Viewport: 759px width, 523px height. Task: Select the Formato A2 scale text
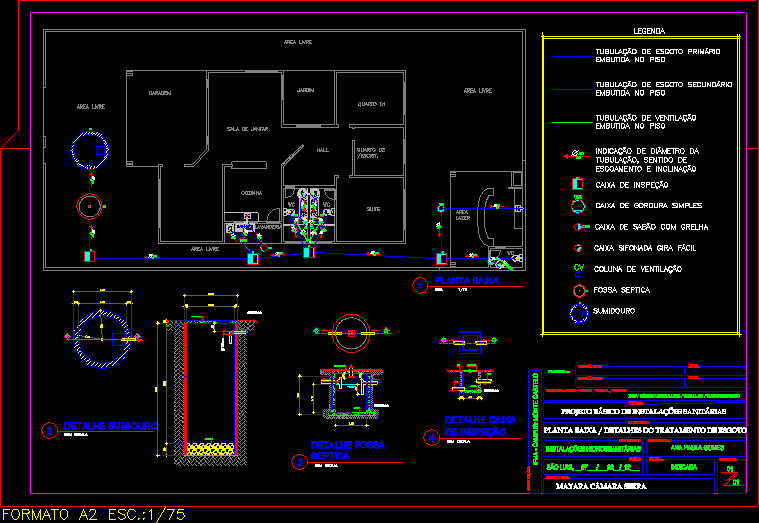pos(92,515)
